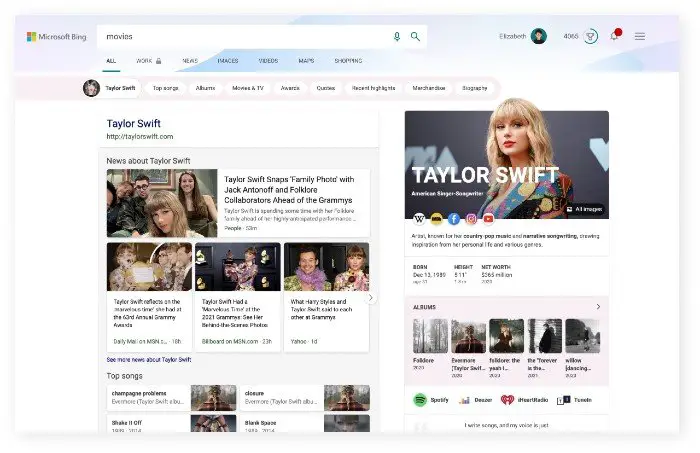The width and height of the screenshot is (700, 453).
Task: Open the Harry Styles Yahoo article
Action: [x=326, y=297]
